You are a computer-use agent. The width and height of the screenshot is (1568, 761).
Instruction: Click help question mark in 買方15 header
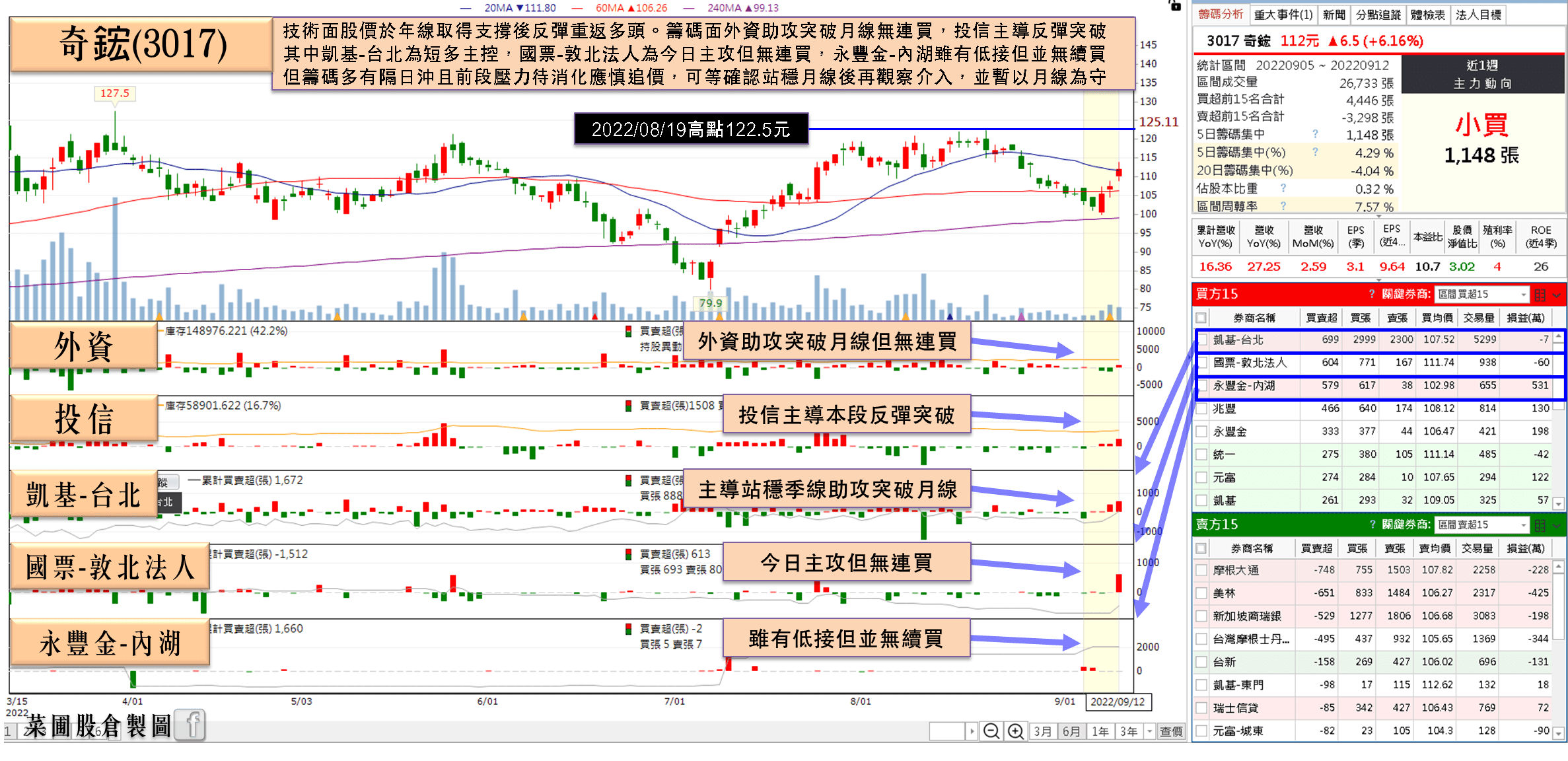click(x=1371, y=294)
